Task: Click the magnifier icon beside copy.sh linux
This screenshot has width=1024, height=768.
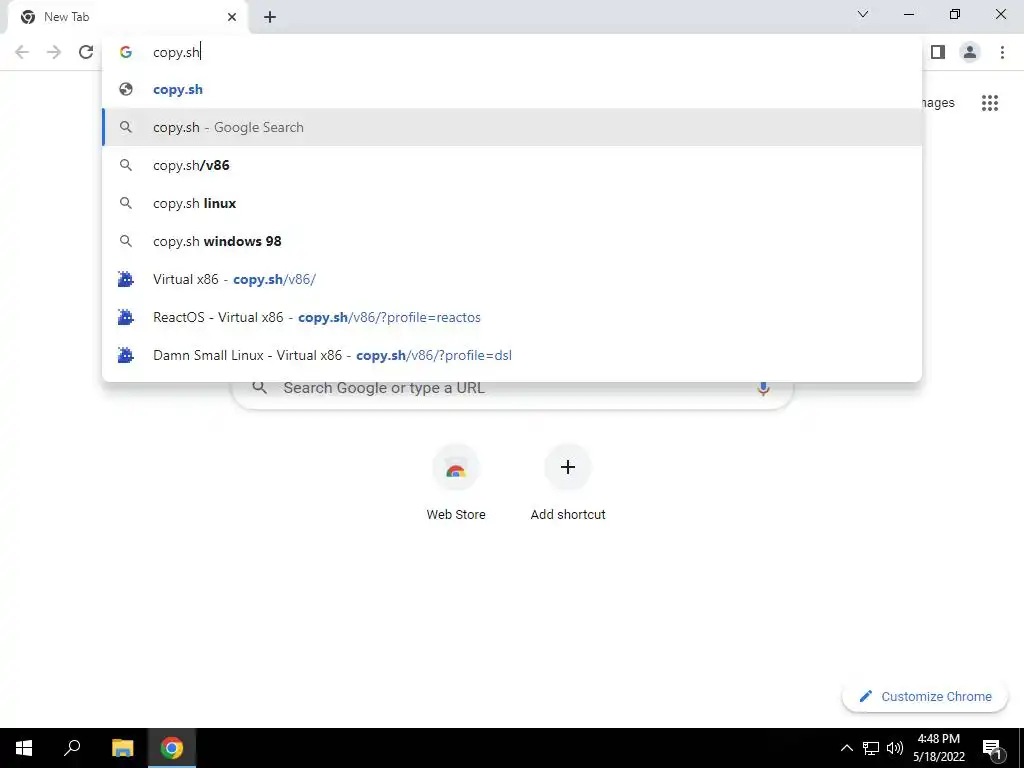Action: pos(126,203)
